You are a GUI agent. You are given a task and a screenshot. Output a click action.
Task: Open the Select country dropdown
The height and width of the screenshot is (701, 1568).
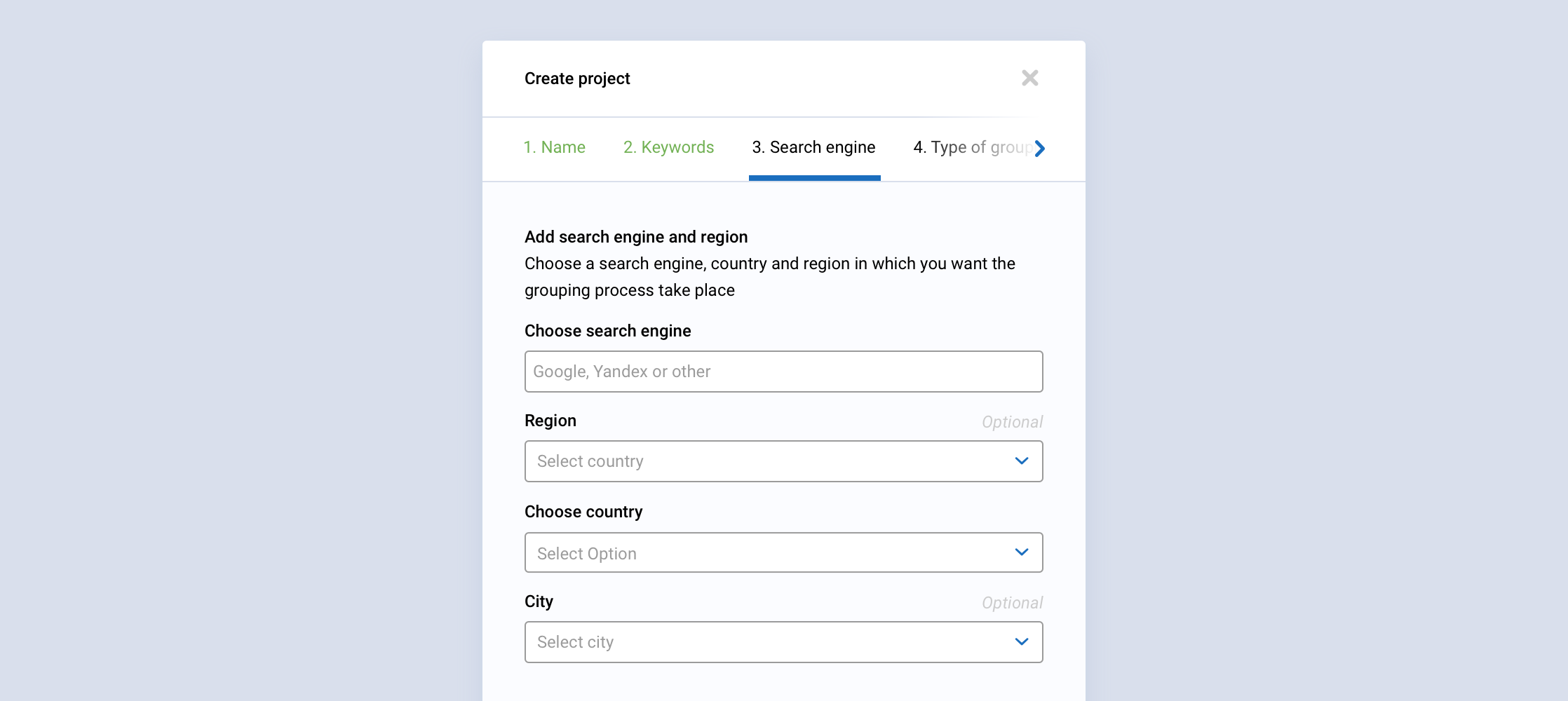(783, 461)
